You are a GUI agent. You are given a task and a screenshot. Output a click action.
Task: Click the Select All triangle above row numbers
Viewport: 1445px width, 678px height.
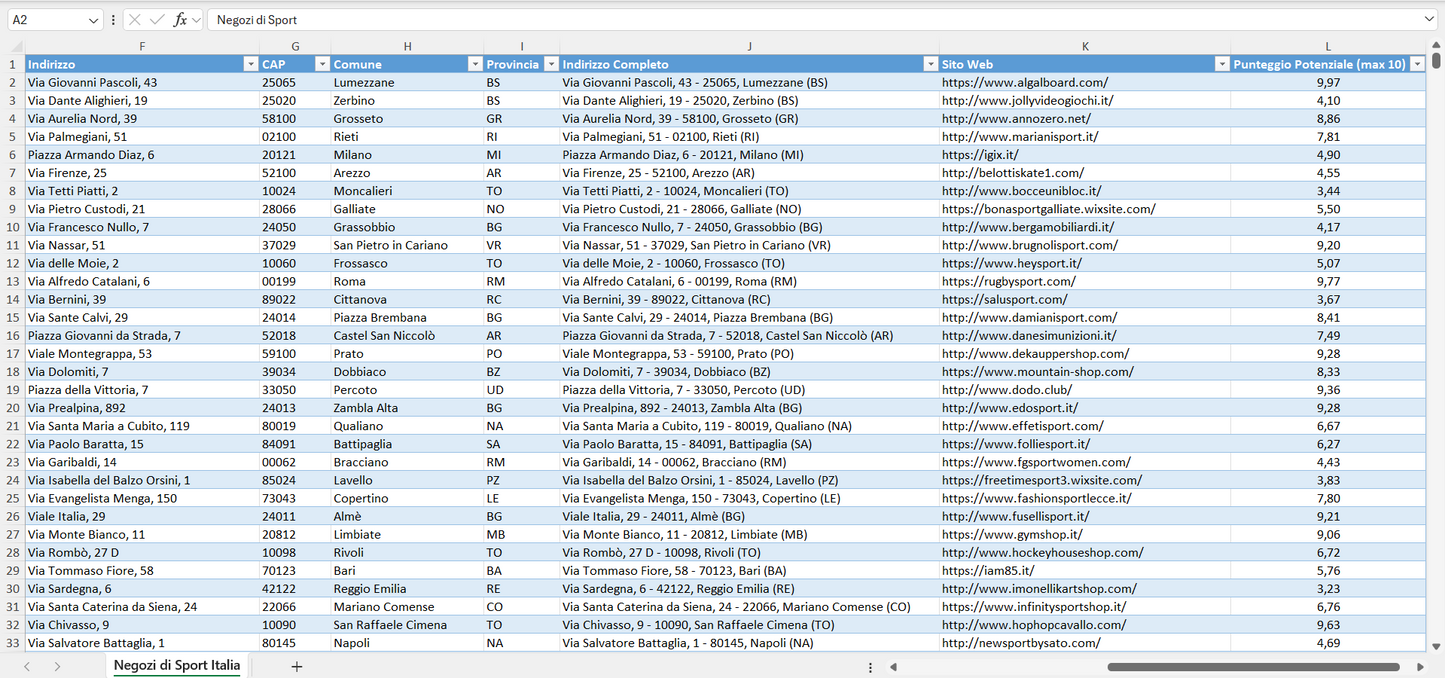click(14, 46)
